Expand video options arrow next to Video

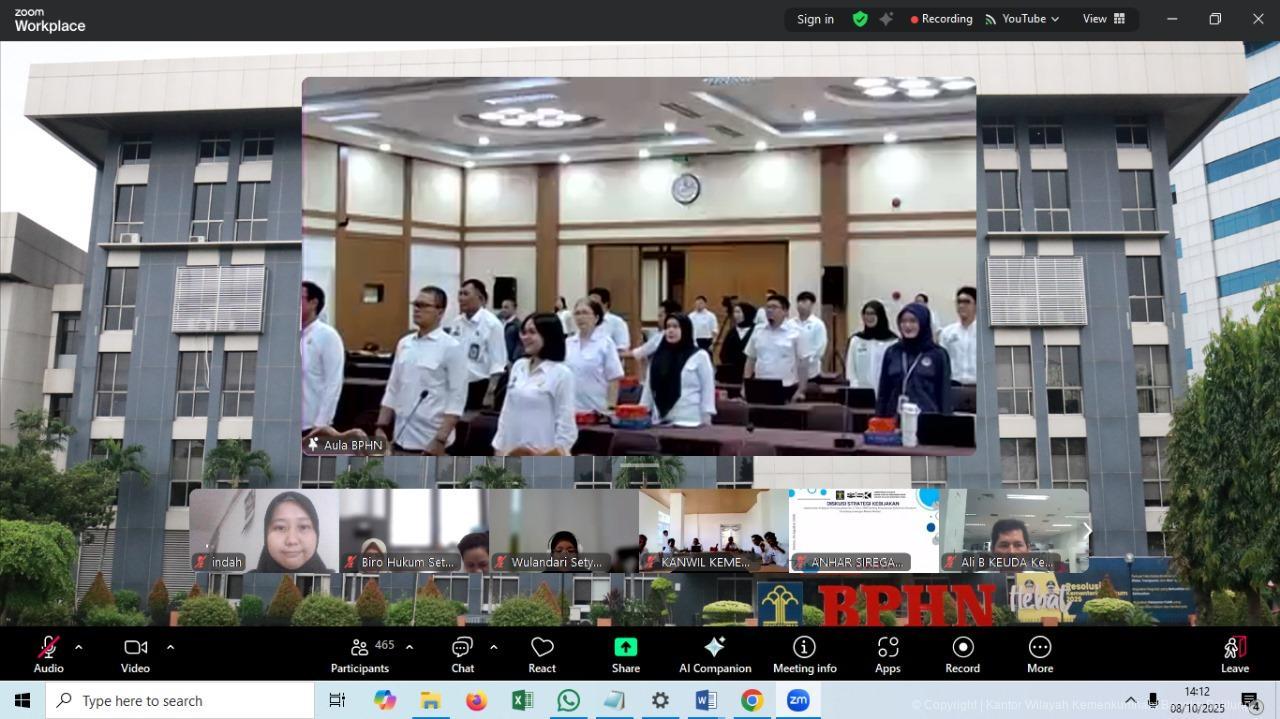point(170,647)
